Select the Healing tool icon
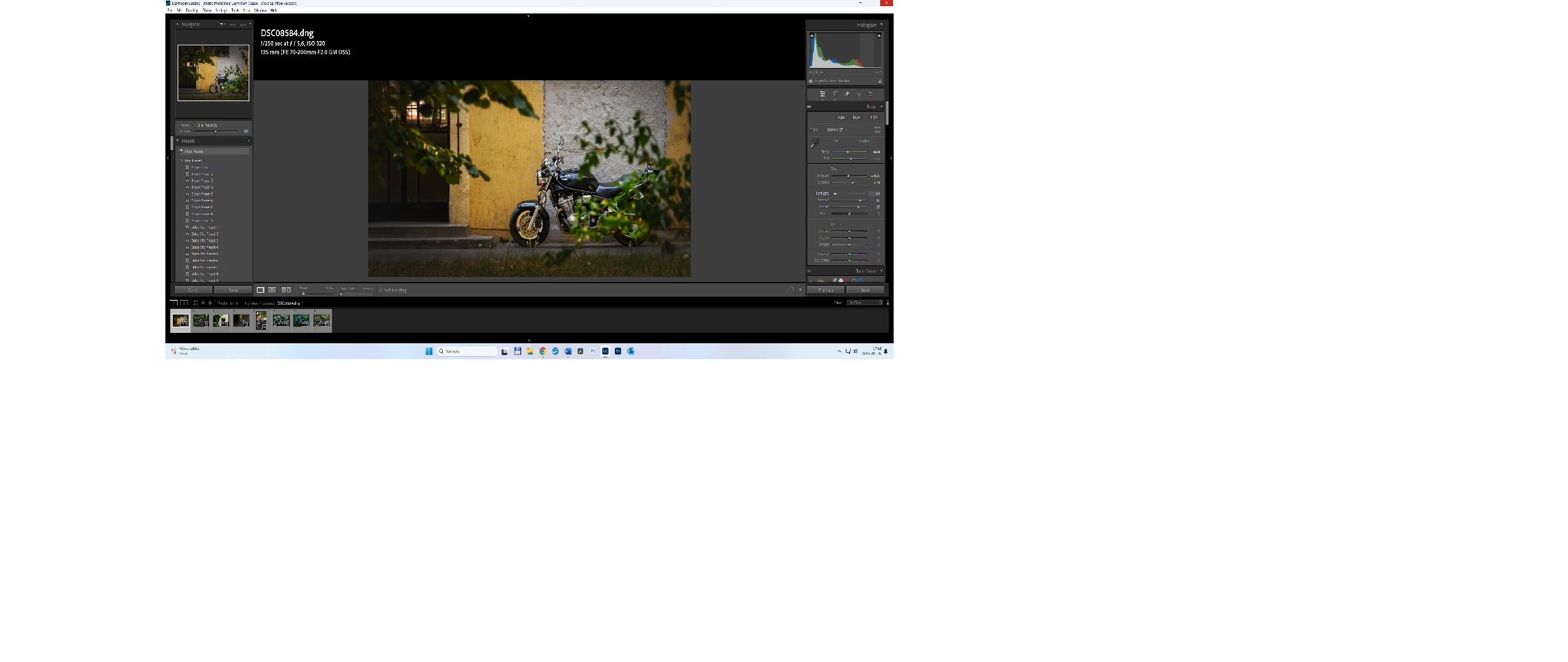Viewport: 1568px width, 662px height. point(847,94)
